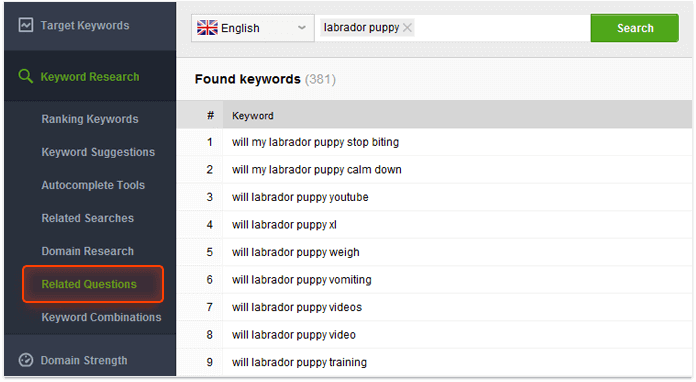Open Keyword Combinations section

click(x=101, y=317)
